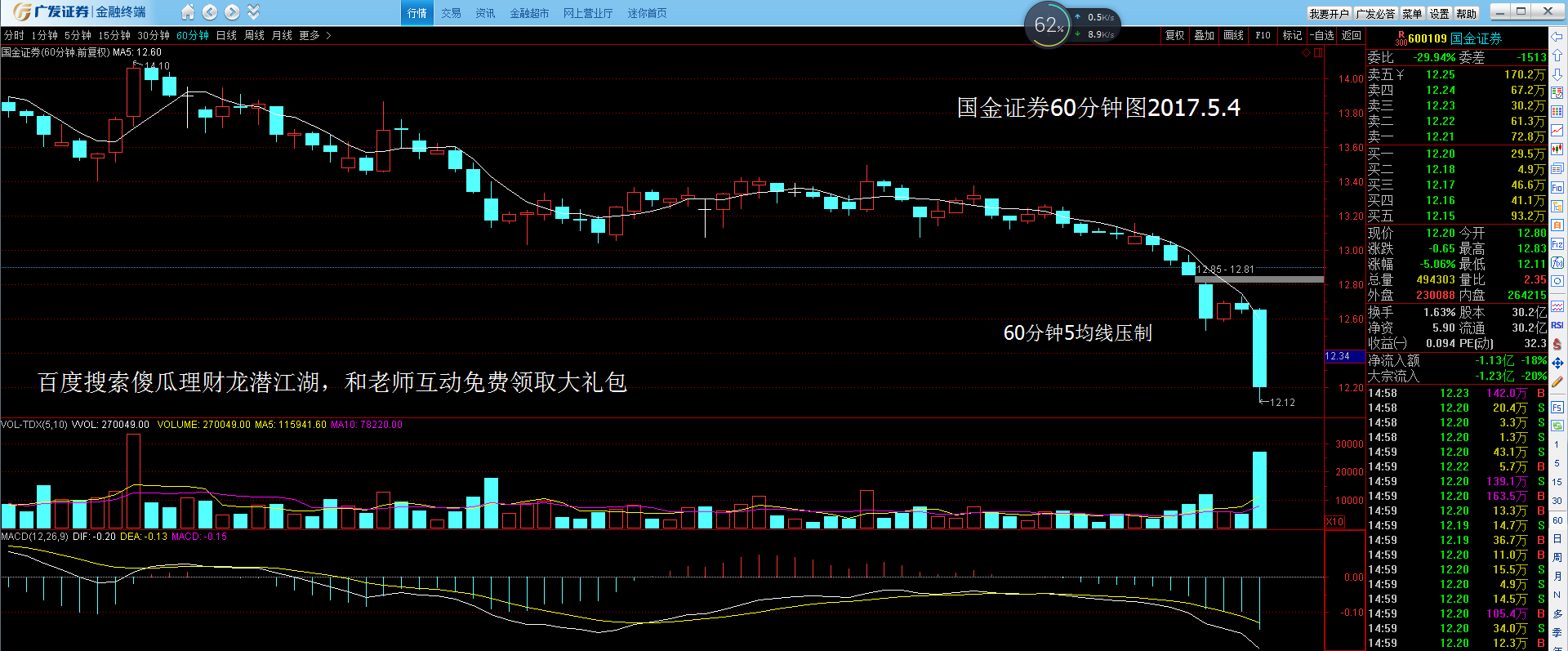Open the 我要开户 account link
Screen dimensions: 1568x651
[x=1329, y=13]
